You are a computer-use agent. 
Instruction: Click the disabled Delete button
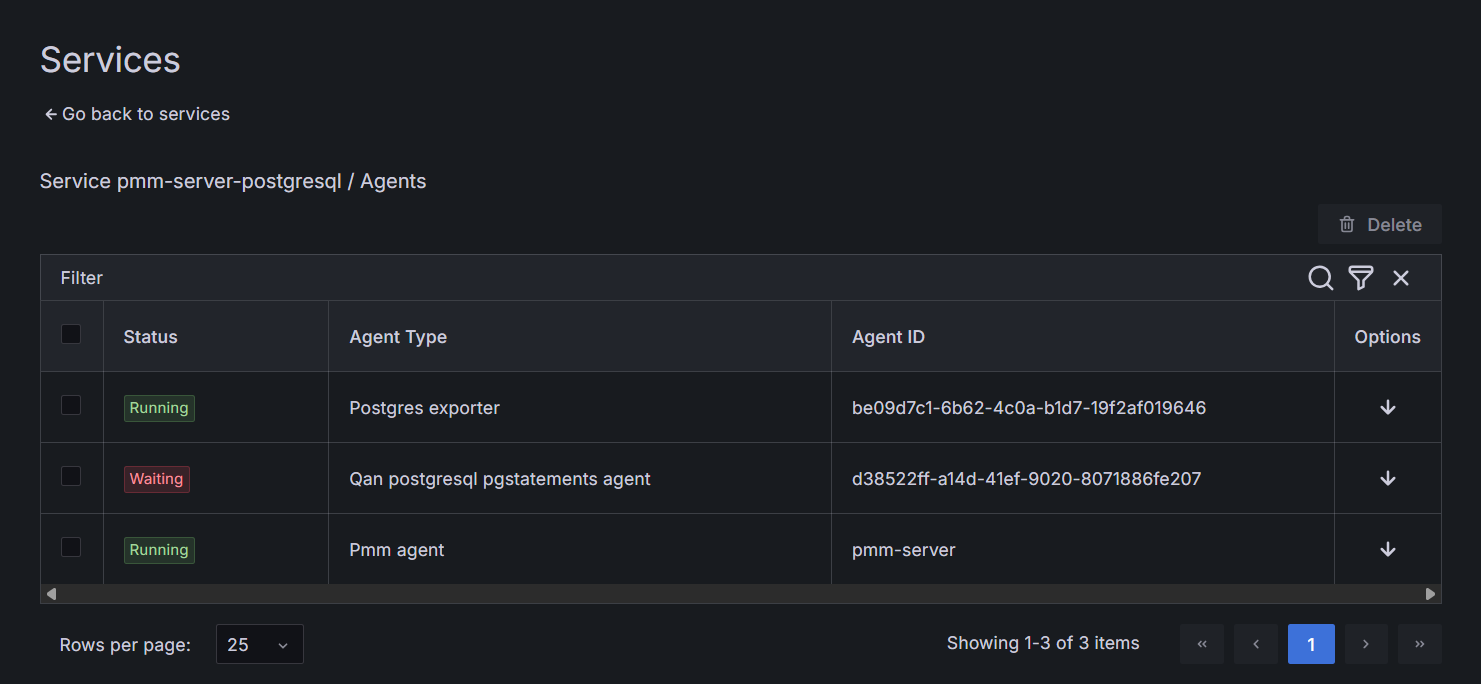pos(1380,224)
